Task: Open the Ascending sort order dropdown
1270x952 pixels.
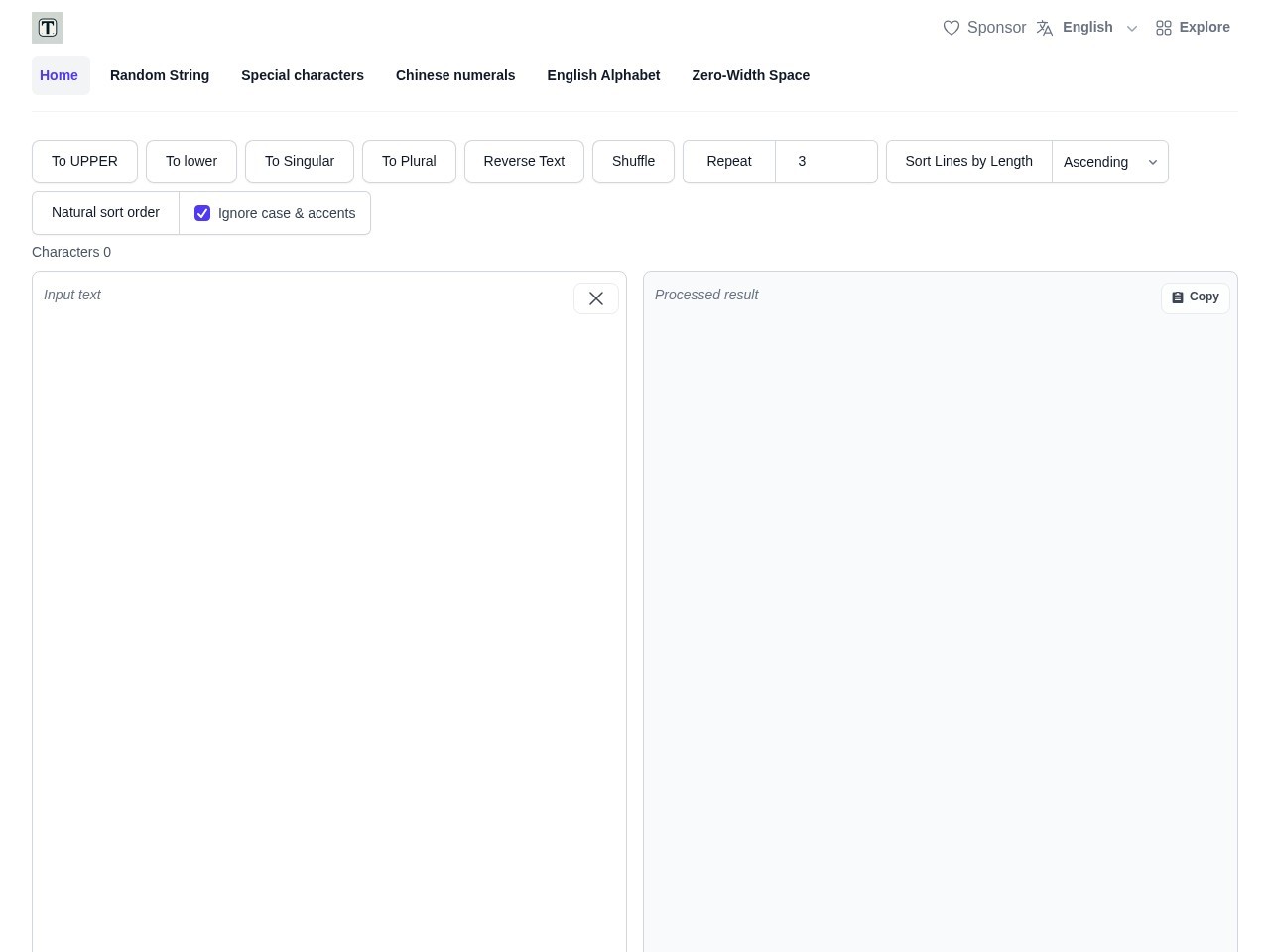Action: pyautogui.click(x=1110, y=162)
